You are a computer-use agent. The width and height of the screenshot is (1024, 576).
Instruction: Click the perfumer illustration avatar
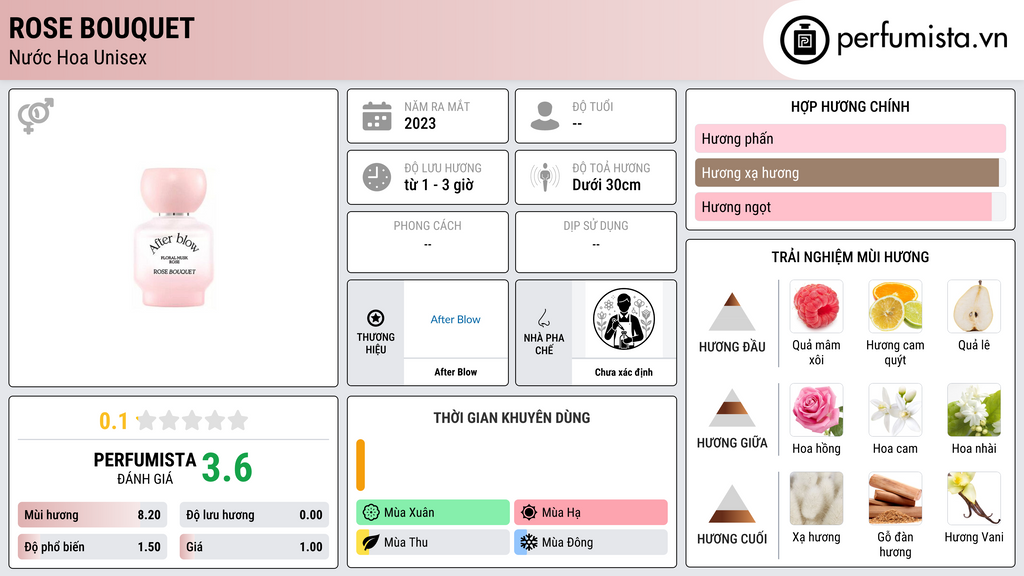624,319
